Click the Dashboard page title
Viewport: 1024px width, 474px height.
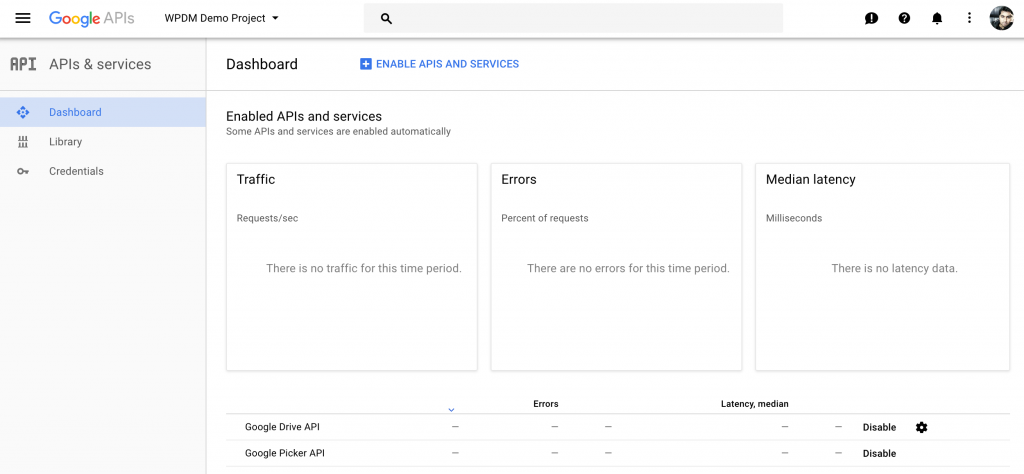coord(262,64)
